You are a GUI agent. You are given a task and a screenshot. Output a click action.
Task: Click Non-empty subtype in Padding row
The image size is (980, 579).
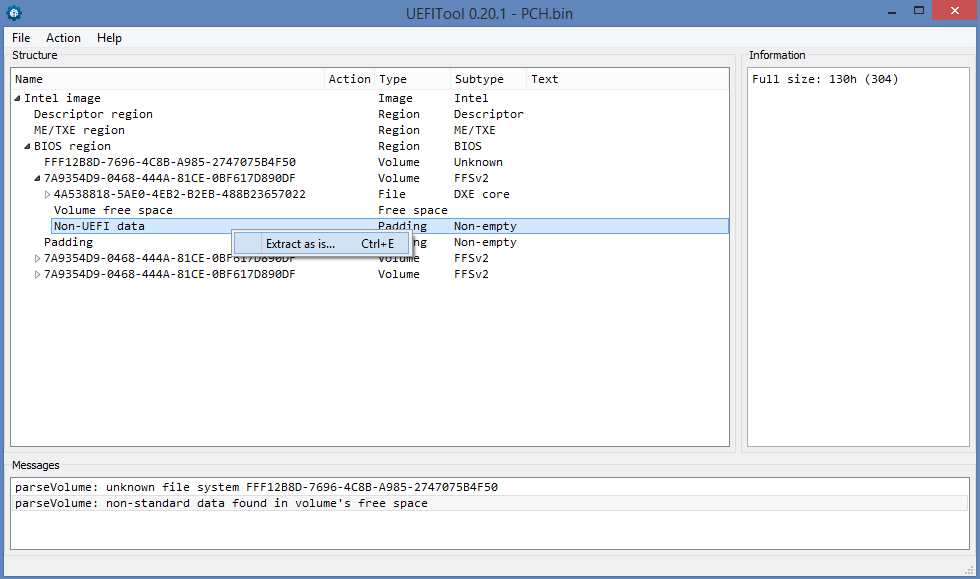(485, 243)
